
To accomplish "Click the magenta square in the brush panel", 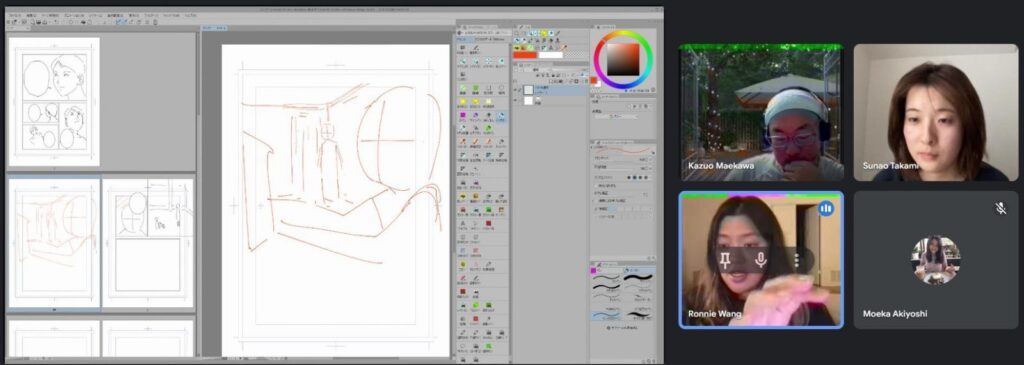I will pos(593,270).
